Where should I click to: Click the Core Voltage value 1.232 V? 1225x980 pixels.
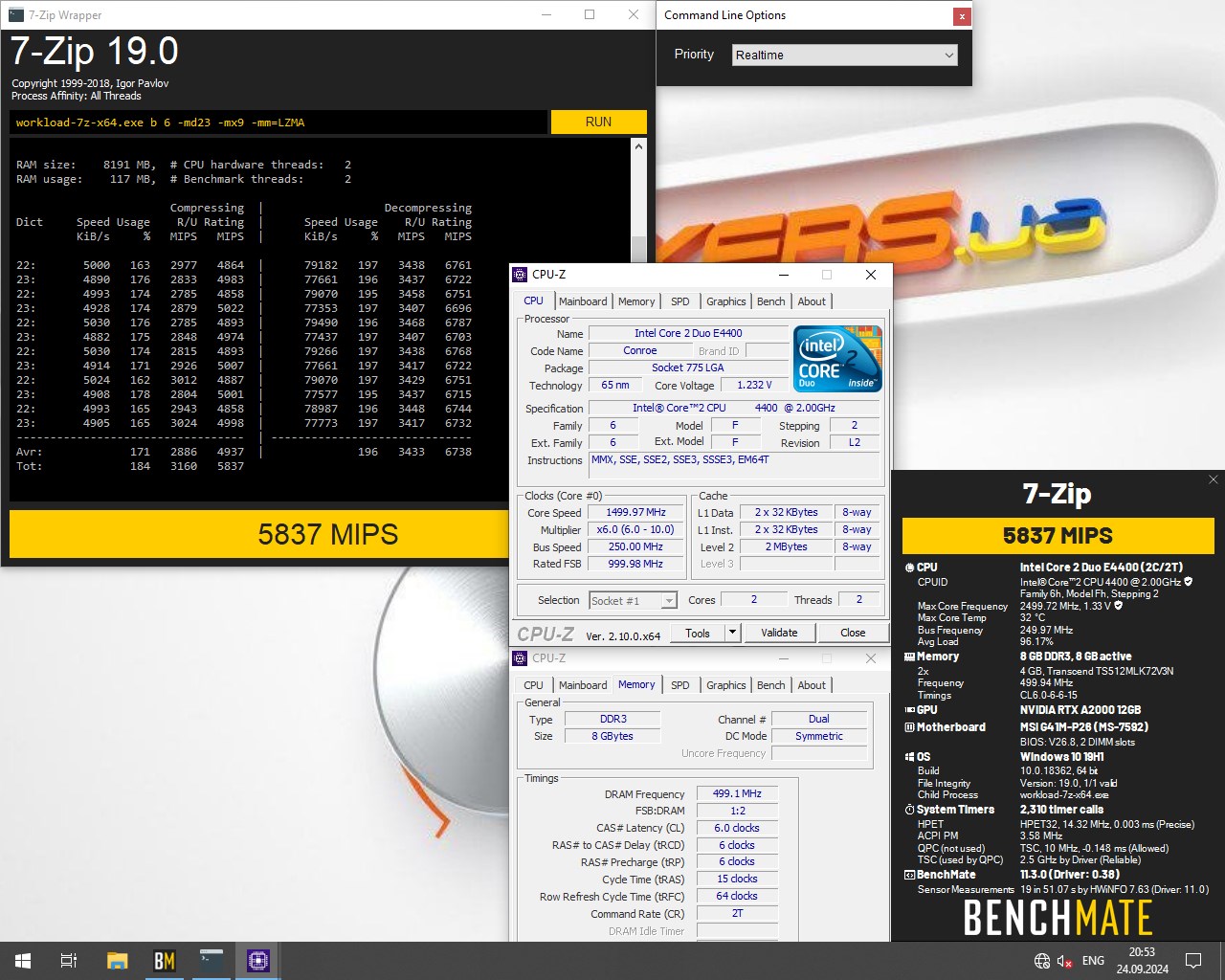pos(753,385)
